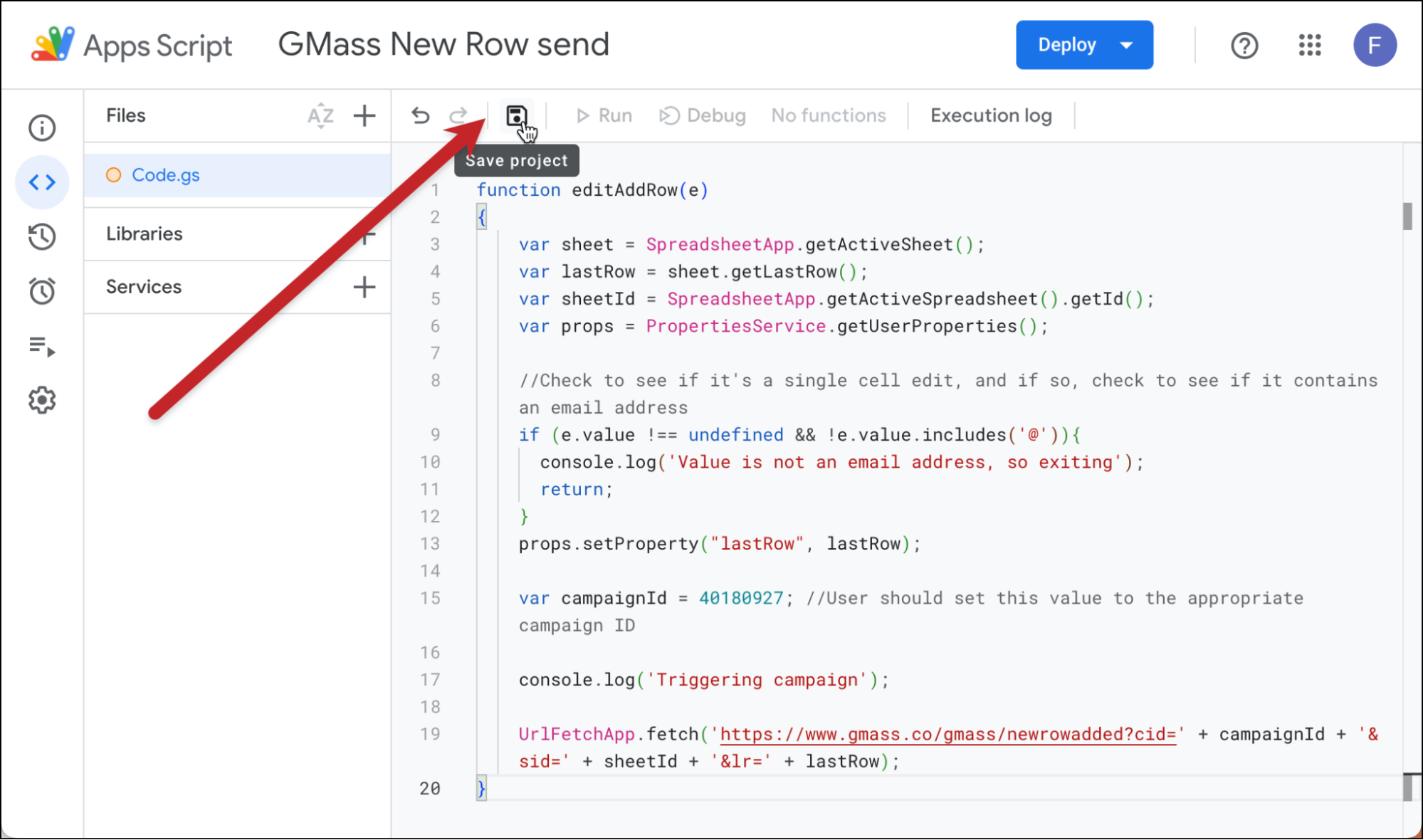Click line number 9 in the gutter
The width and height of the screenshot is (1423, 840).
point(435,435)
